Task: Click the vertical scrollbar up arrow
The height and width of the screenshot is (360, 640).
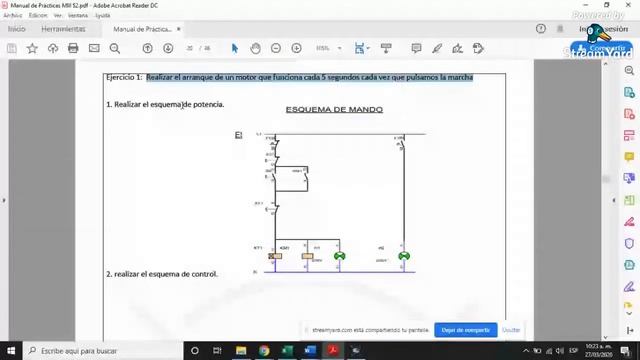Action: (x=606, y=64)
